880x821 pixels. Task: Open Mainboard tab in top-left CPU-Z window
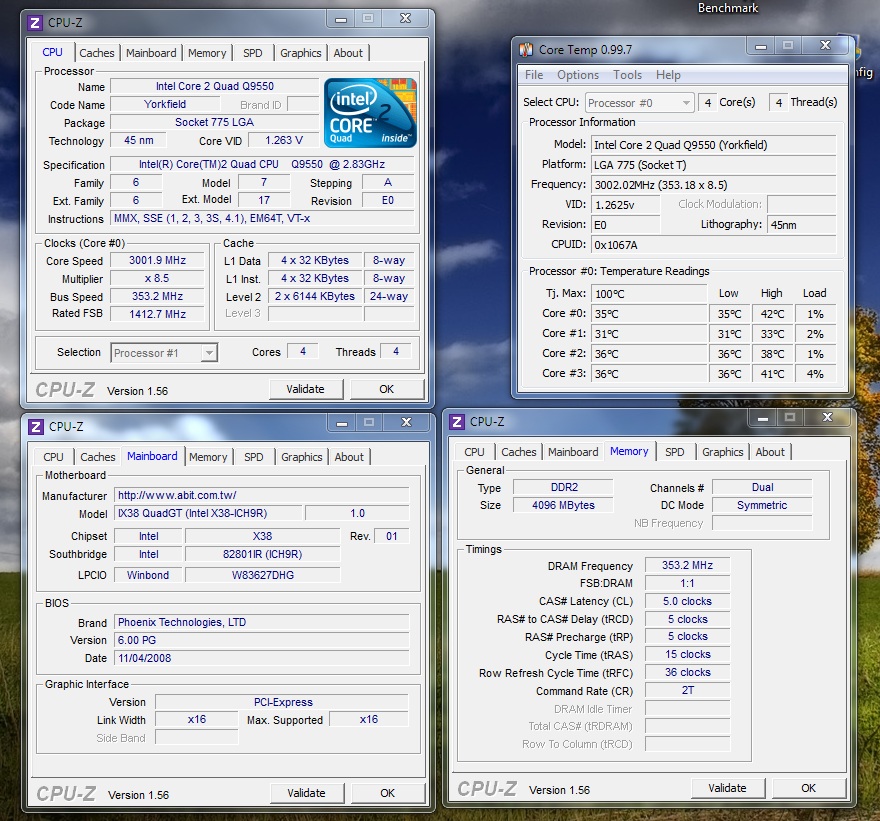click(151, 53)
